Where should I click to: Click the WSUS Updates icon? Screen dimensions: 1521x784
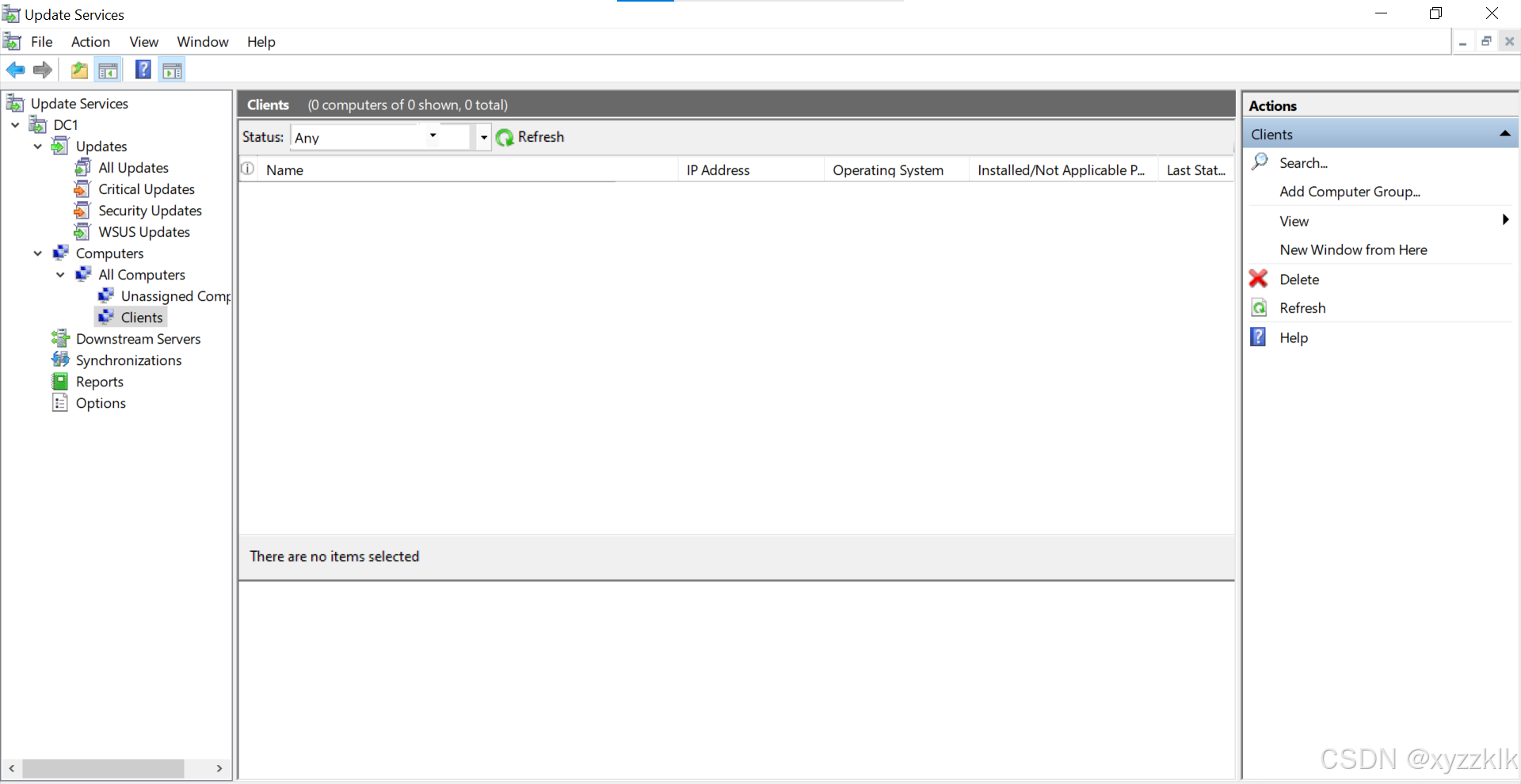[82, 231]
